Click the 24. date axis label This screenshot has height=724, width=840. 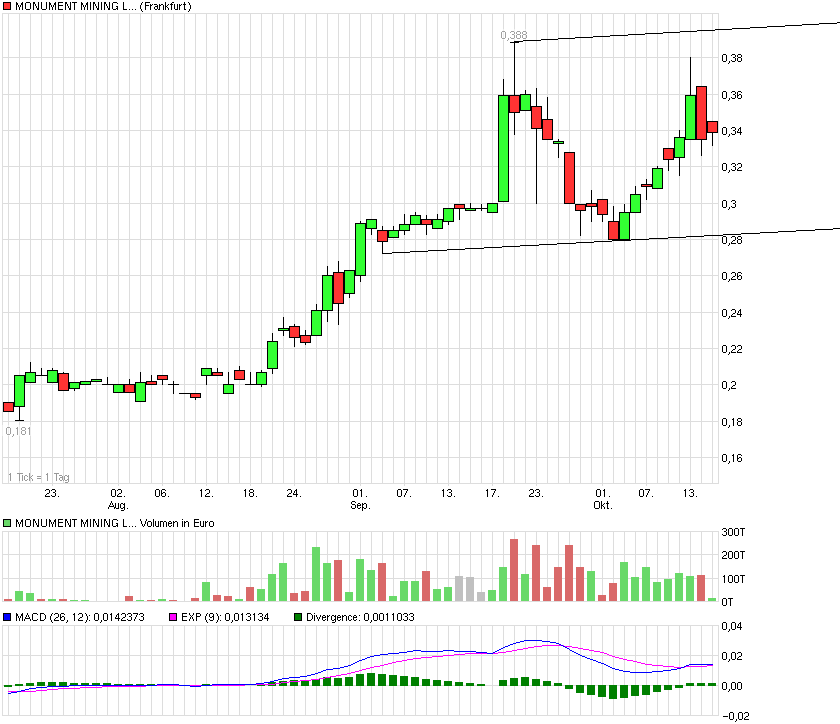294,493
